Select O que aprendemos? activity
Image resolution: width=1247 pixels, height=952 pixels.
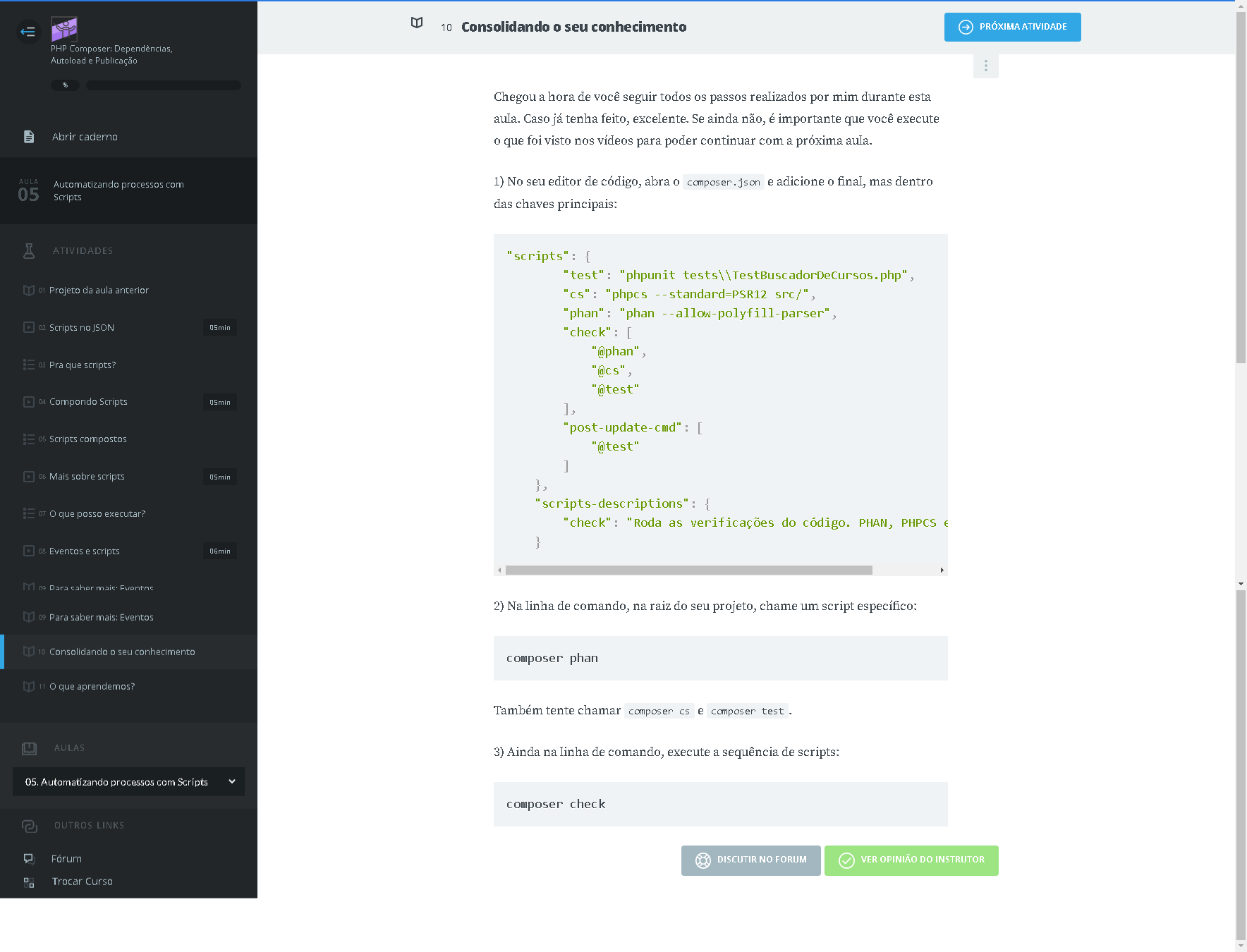(92, 687)
